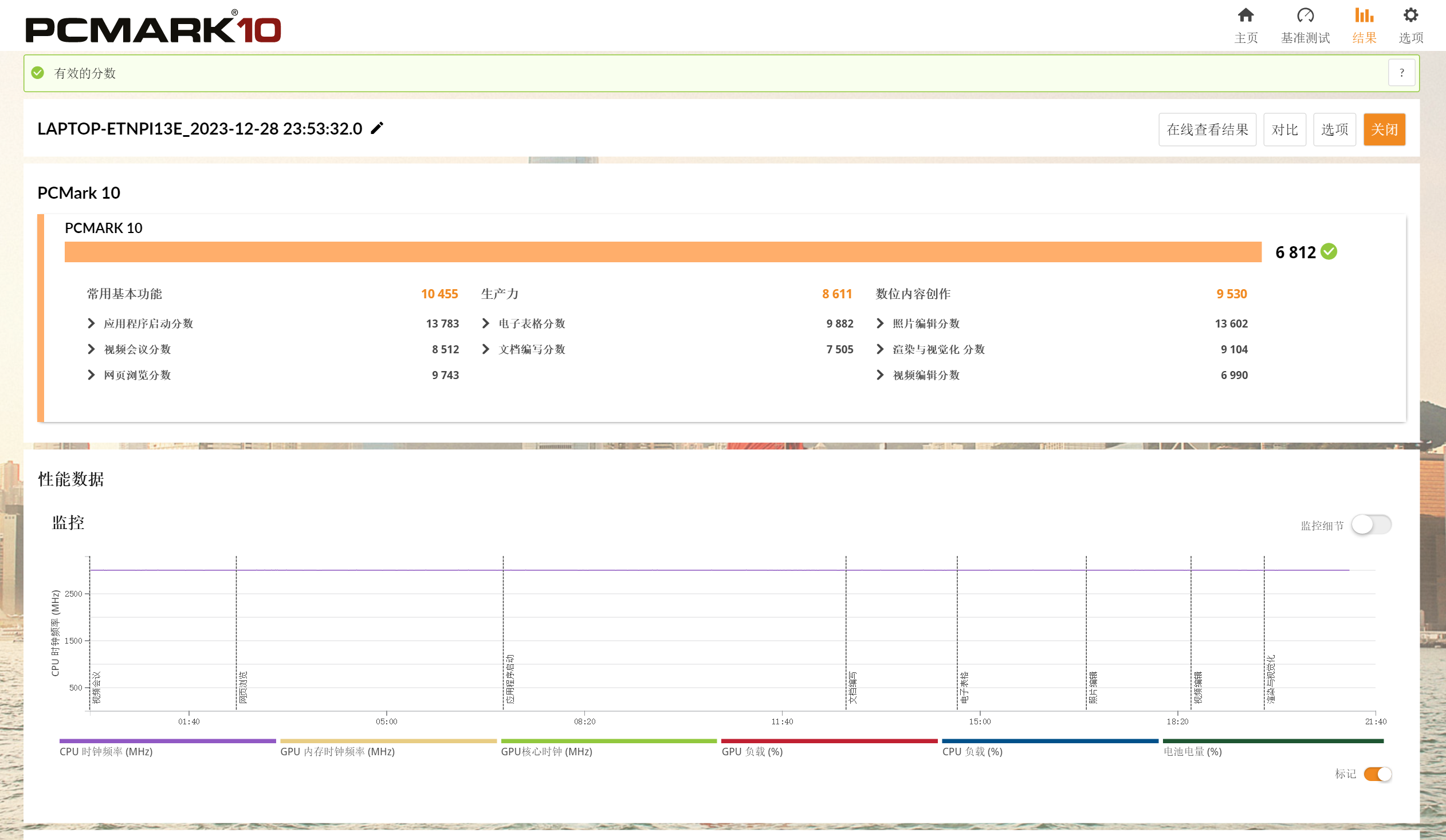1446x840 pixels.
Task: Click the 对比 compare button
Action: point(1284,129)
